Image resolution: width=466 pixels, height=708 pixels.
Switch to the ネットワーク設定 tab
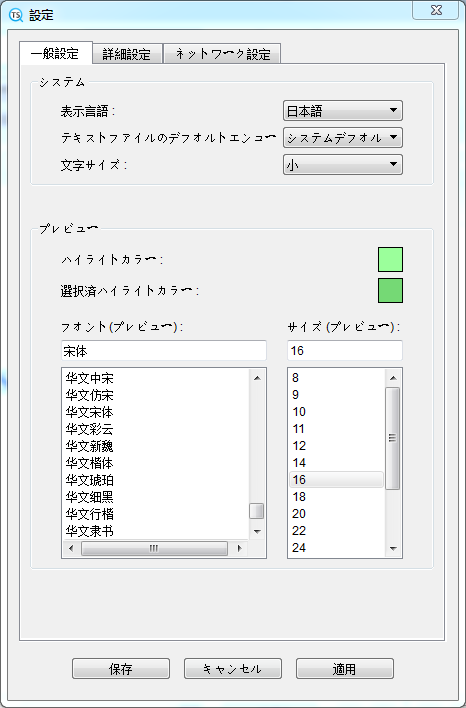tap(222, 54)
